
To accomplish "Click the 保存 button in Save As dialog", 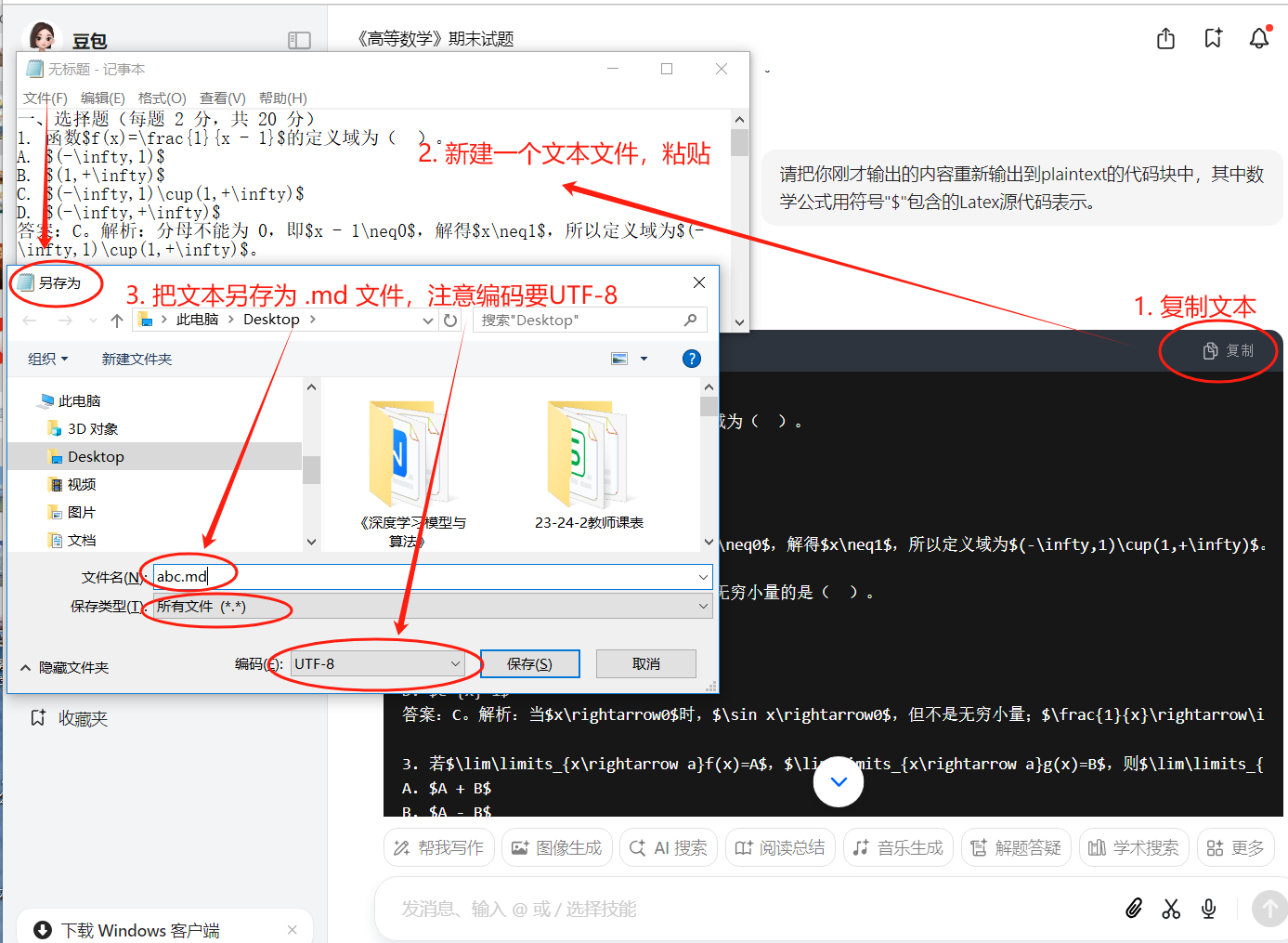I will [x=529, y=663].
